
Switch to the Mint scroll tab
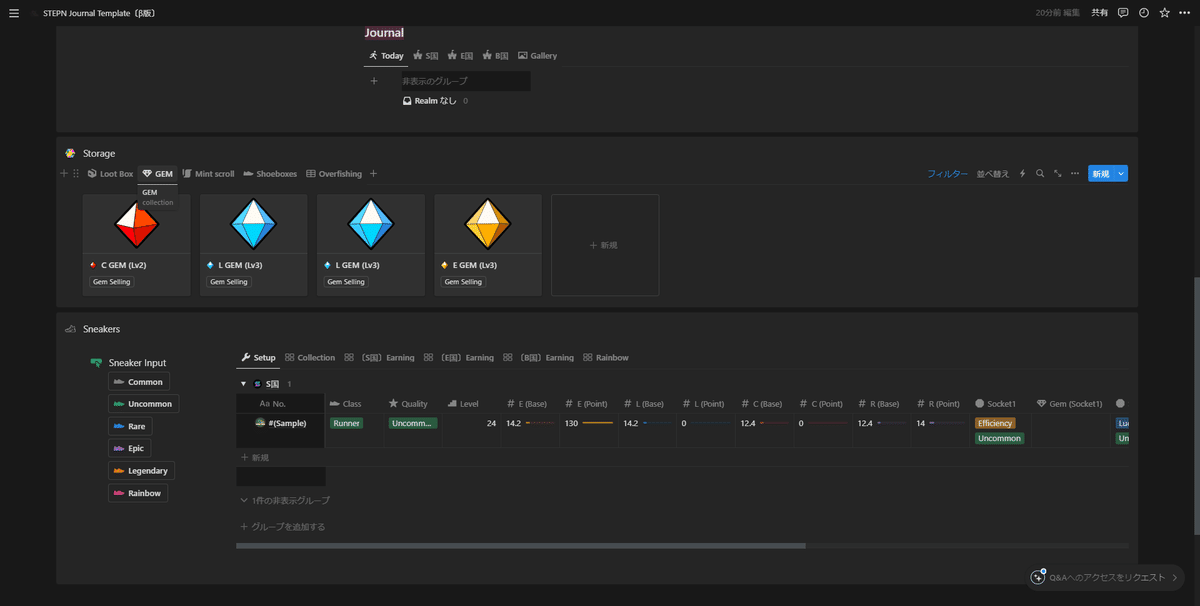(x=208, y=174)
